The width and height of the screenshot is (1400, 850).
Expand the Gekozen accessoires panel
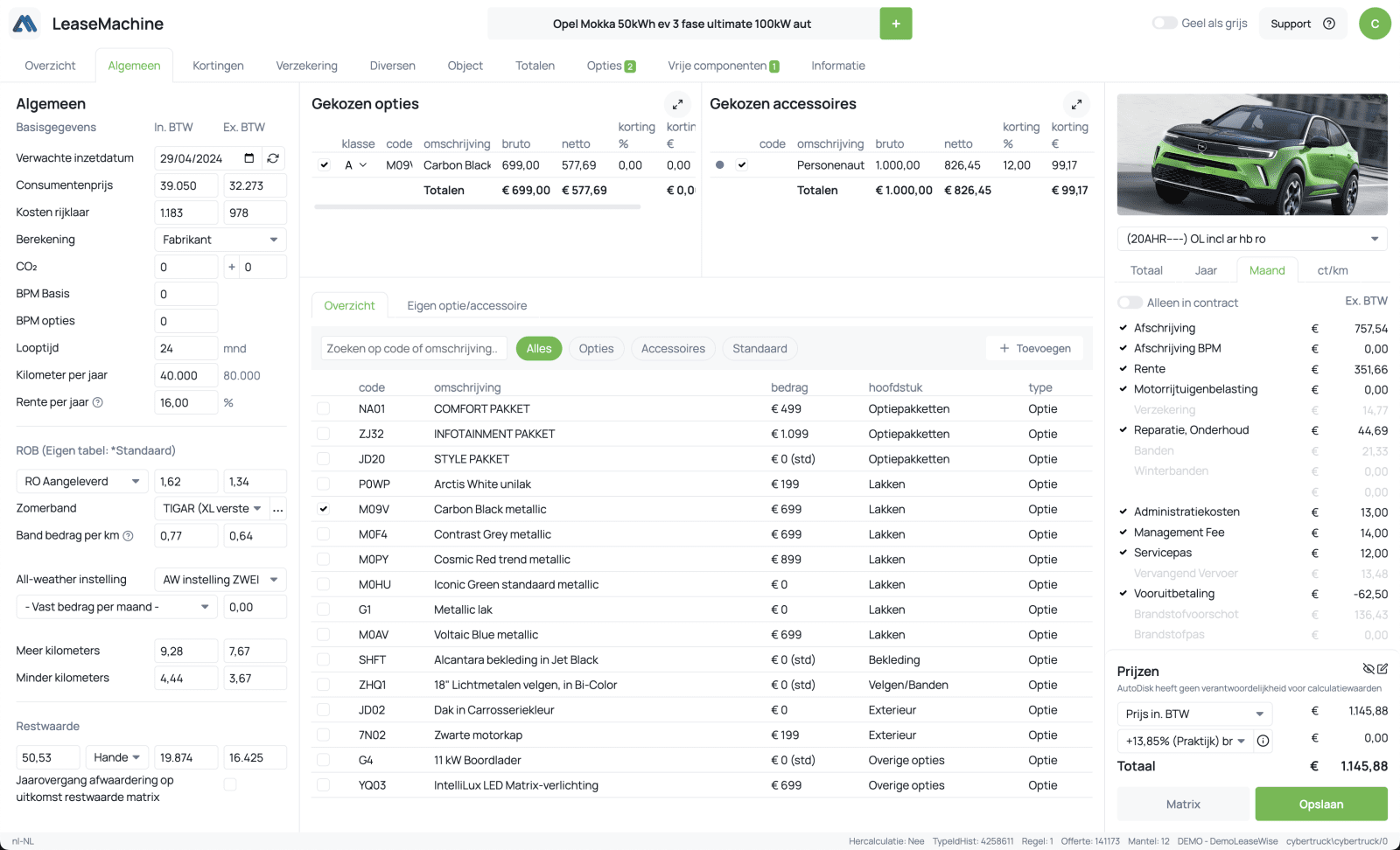click(x=1076, y=104)
